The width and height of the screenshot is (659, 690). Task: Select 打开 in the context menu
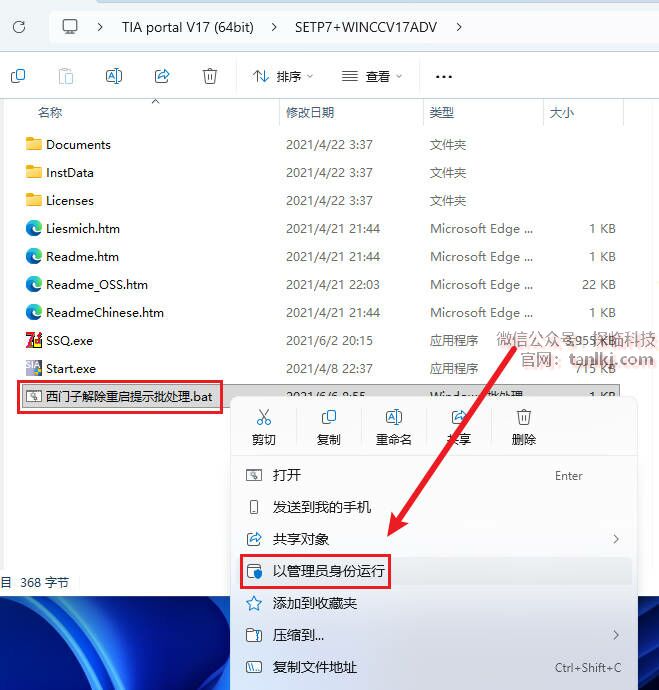pos(434,475)
